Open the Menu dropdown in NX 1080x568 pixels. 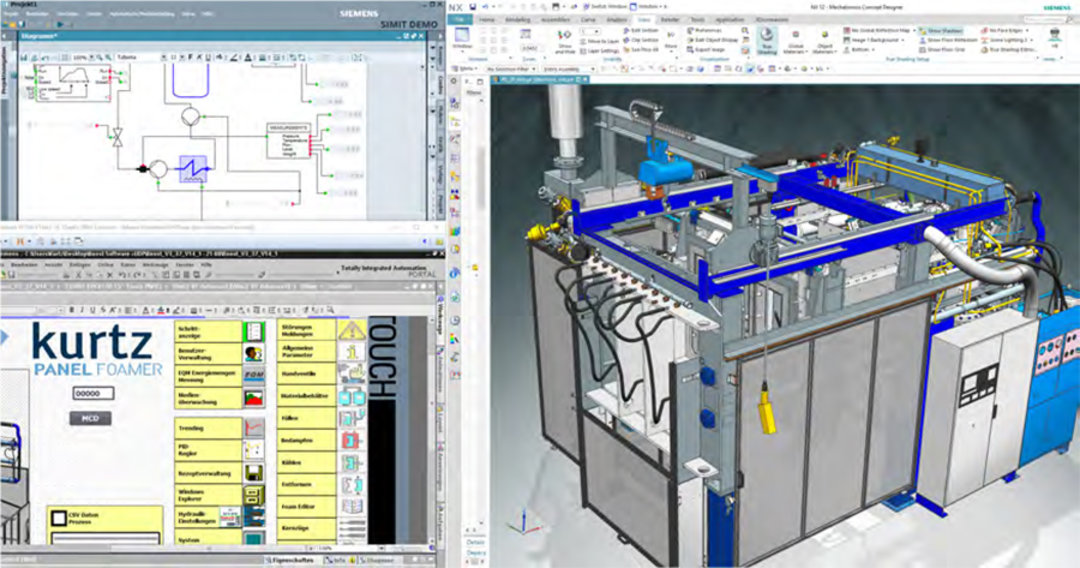click(466, 70)
